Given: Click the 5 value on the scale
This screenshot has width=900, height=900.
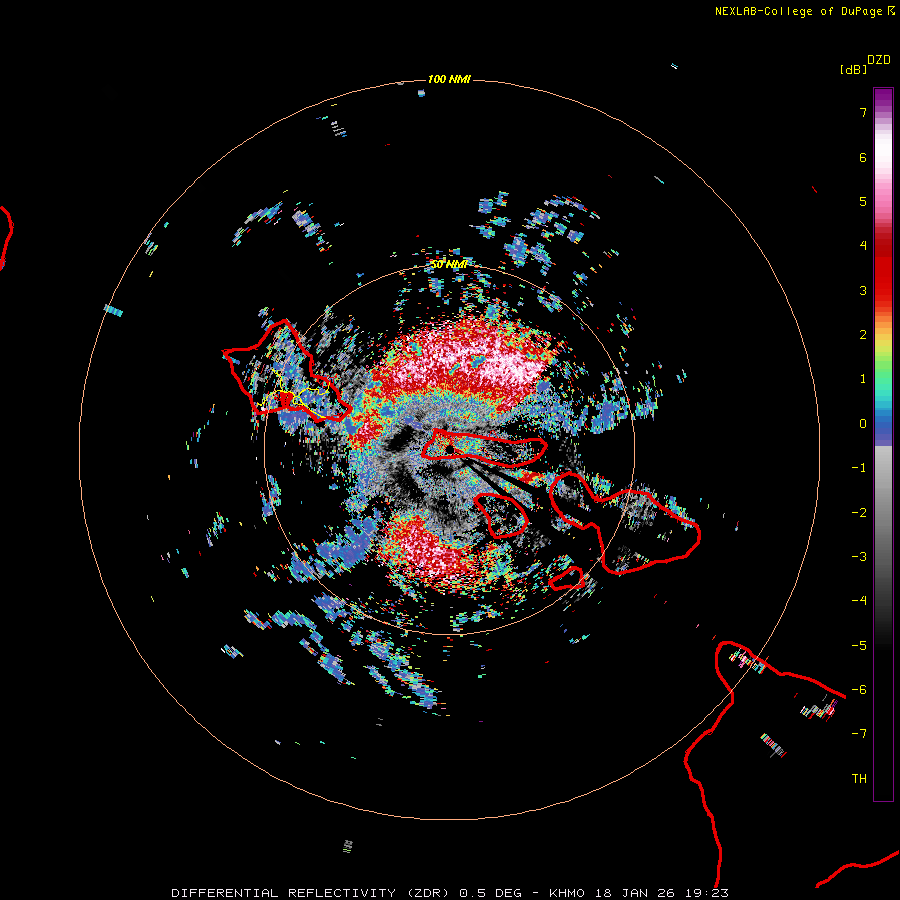Looking at the screenshot, I should (x=863, y=201).
